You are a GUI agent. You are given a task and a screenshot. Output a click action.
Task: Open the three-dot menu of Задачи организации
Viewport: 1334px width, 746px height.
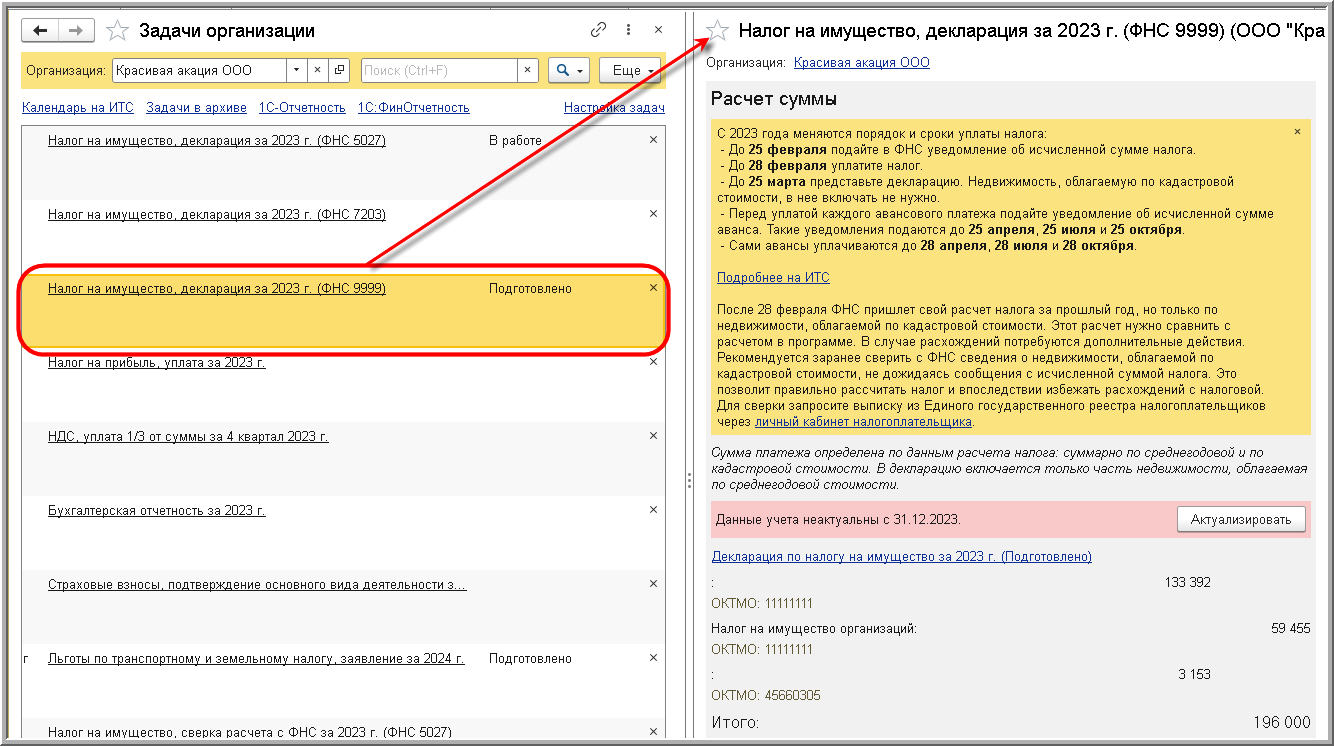point(628,30)
